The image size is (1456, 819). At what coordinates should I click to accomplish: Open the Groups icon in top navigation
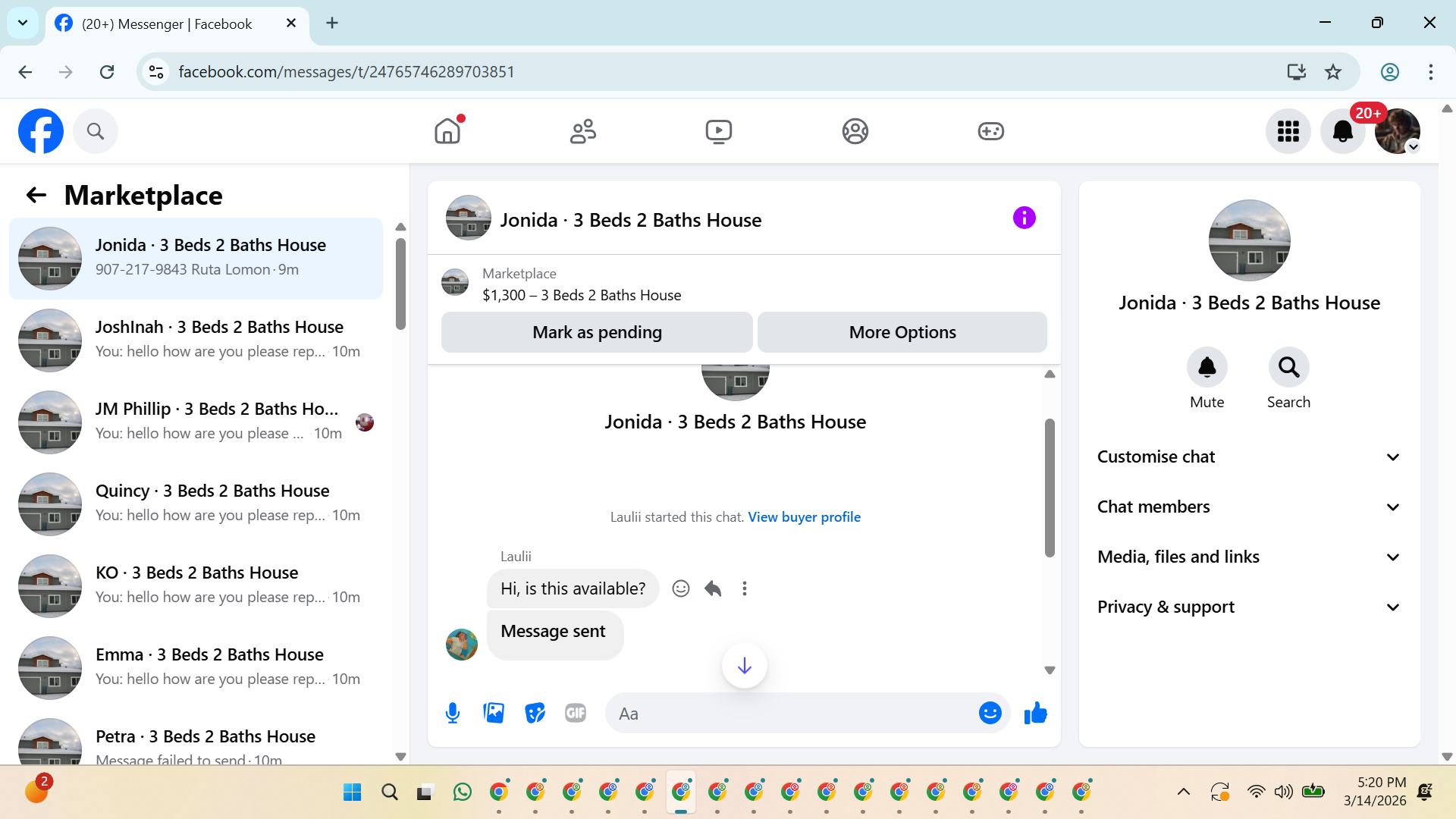(x=855, y=131)
